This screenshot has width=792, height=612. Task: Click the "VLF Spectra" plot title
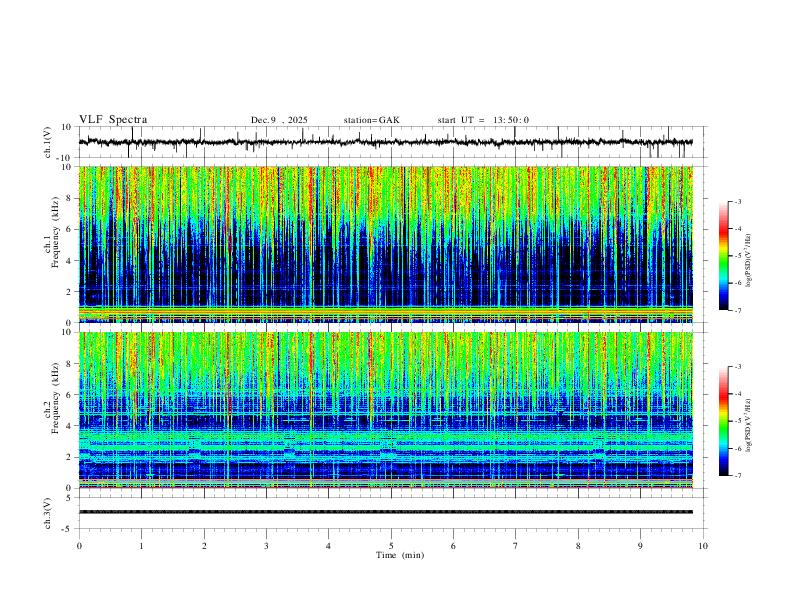click(x=113, y=120)
